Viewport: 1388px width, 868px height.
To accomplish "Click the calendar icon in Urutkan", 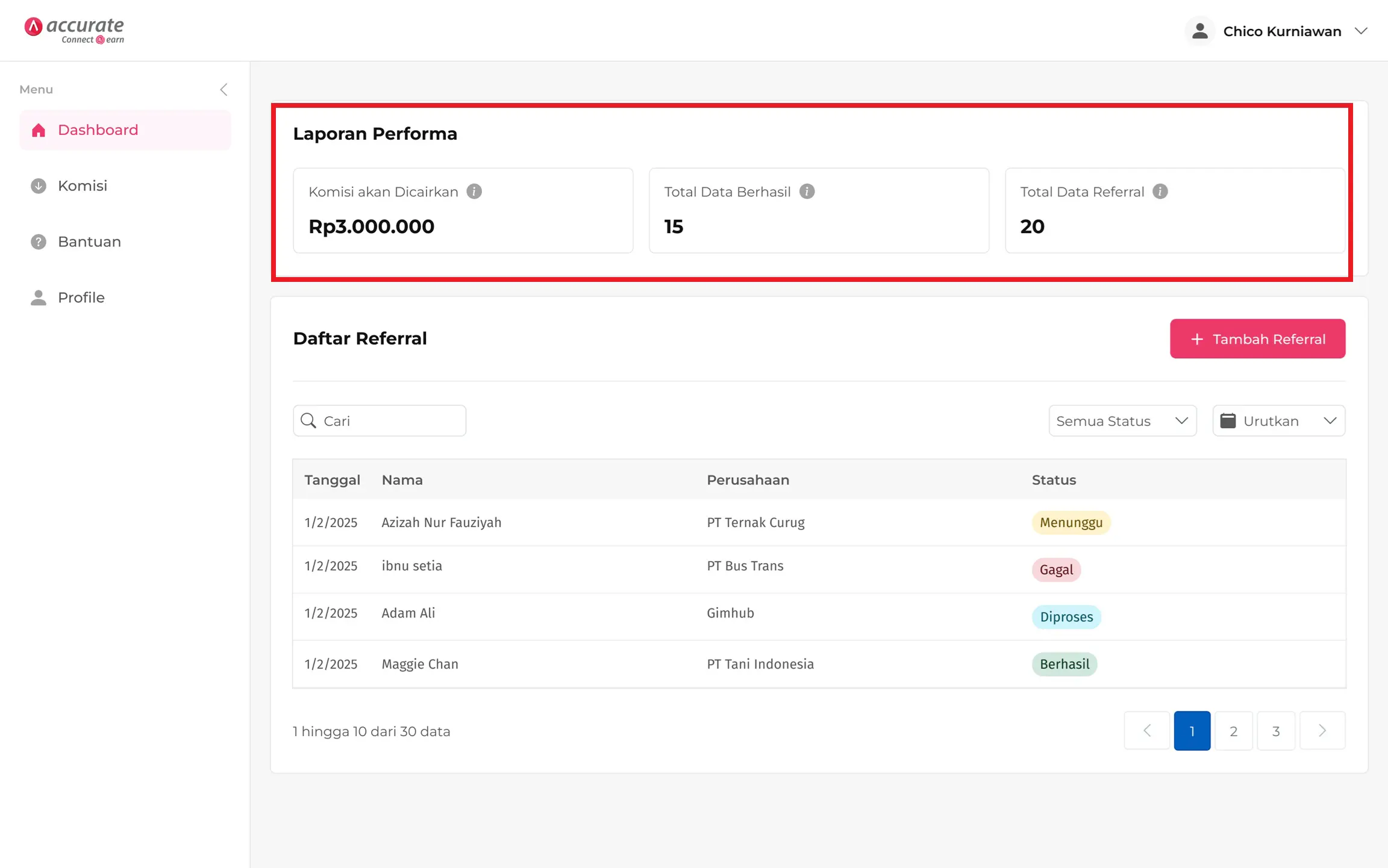I will click(1228, 421).
